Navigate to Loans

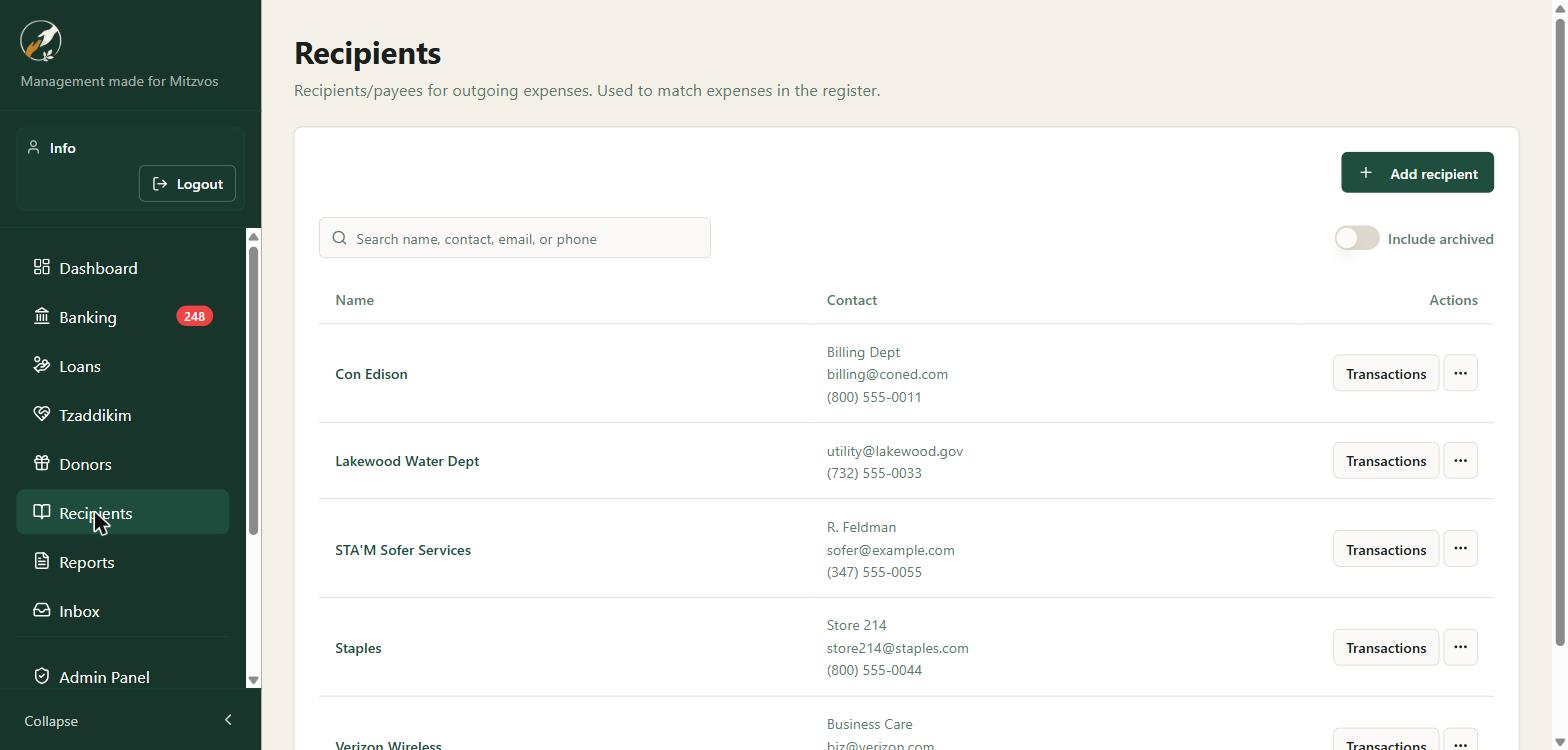[x=123, y=366]
